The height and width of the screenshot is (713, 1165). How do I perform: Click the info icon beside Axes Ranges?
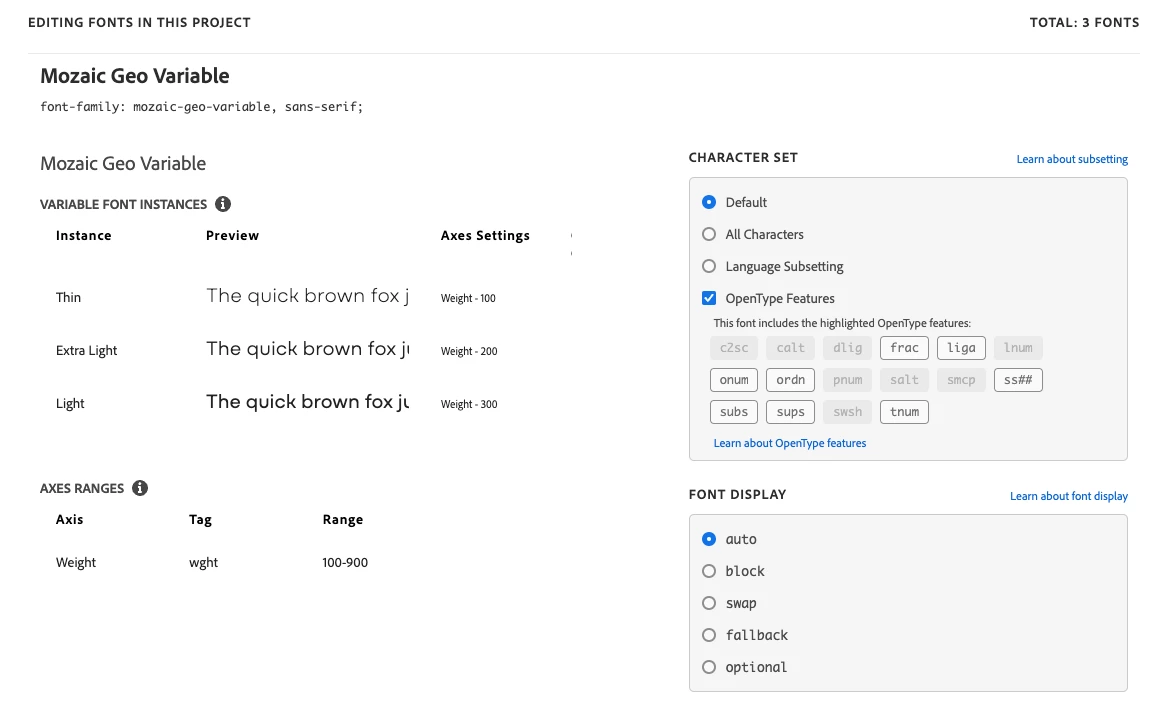(140, 488)
